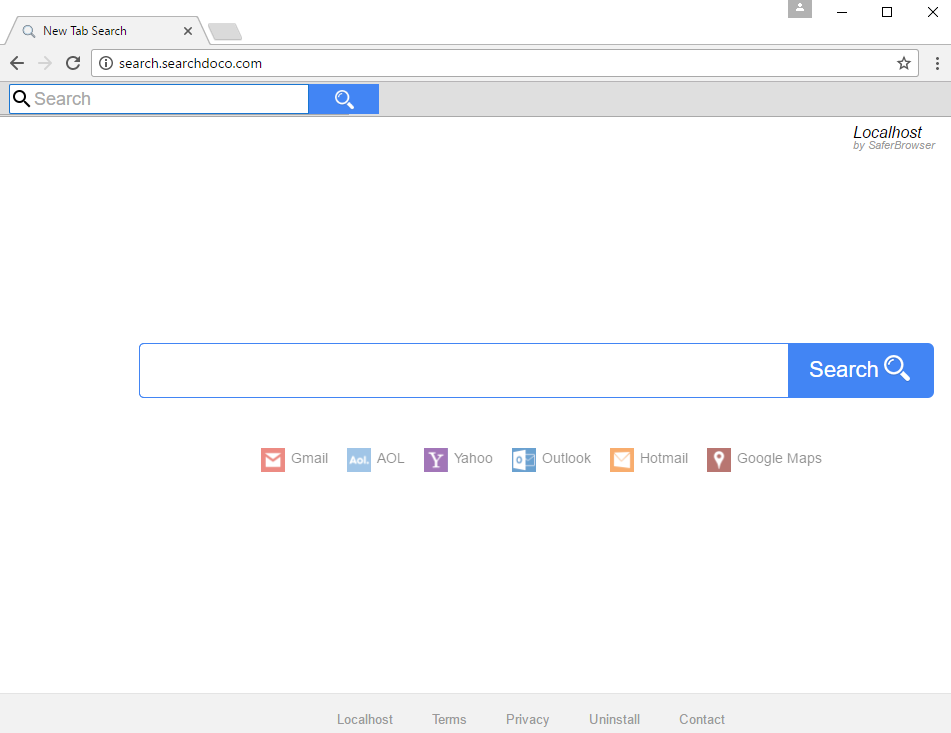Screen dimensions: 951x733
Task: Open the browser profile avatar
Action: click(799, 10)
